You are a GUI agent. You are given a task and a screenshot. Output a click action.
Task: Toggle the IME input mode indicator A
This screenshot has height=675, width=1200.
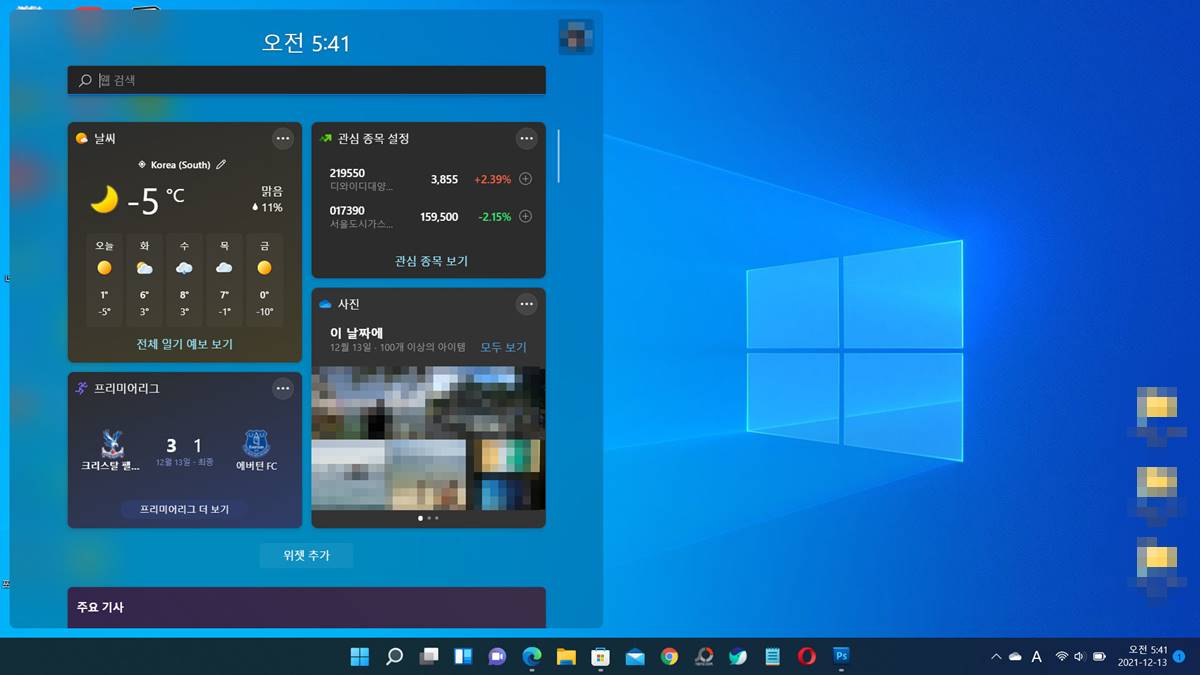point(1037,656)
